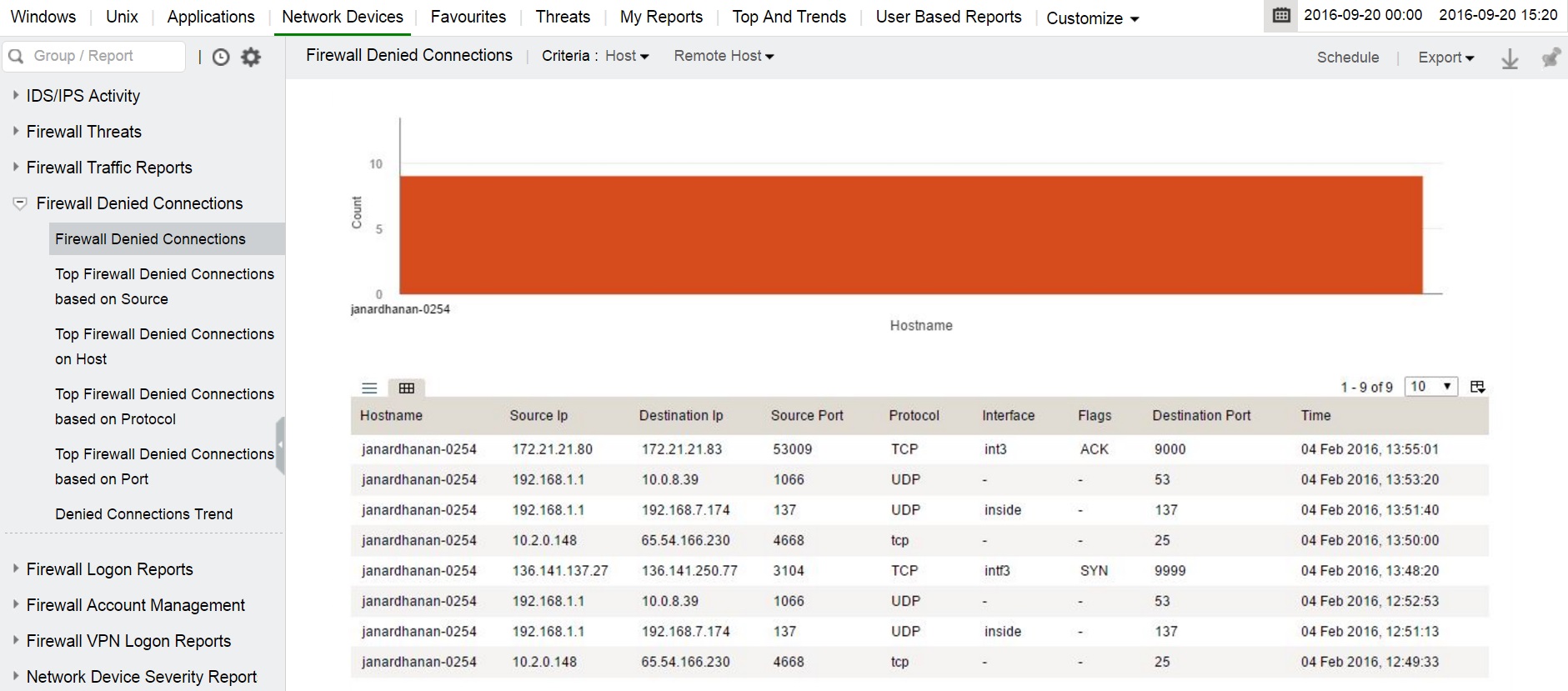Click the time 04 Feb 2016, 13:55:01
This screenshot has width=1568, height=691.
tap(1370, 449)
